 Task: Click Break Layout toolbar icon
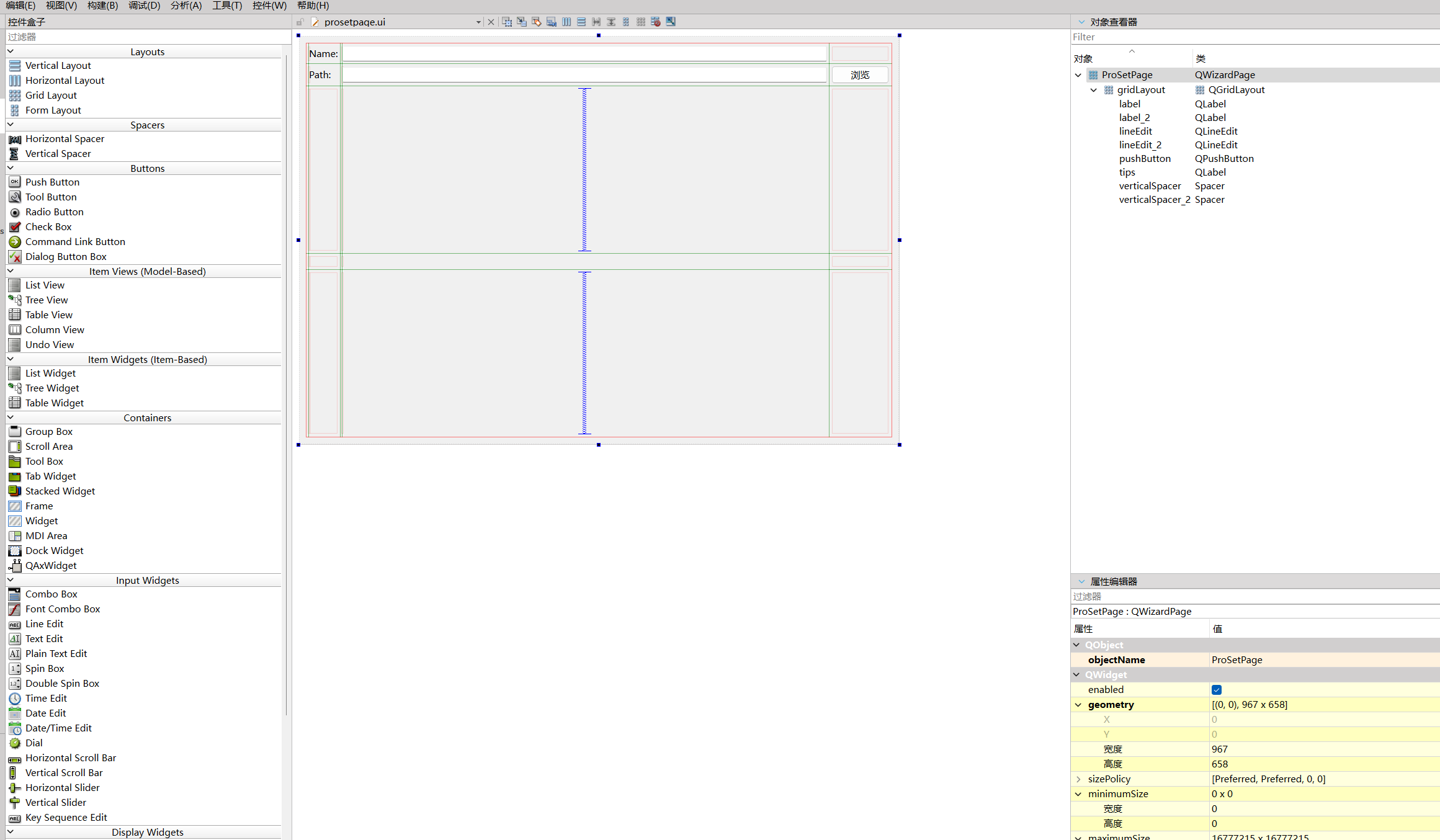click(656, 22)
